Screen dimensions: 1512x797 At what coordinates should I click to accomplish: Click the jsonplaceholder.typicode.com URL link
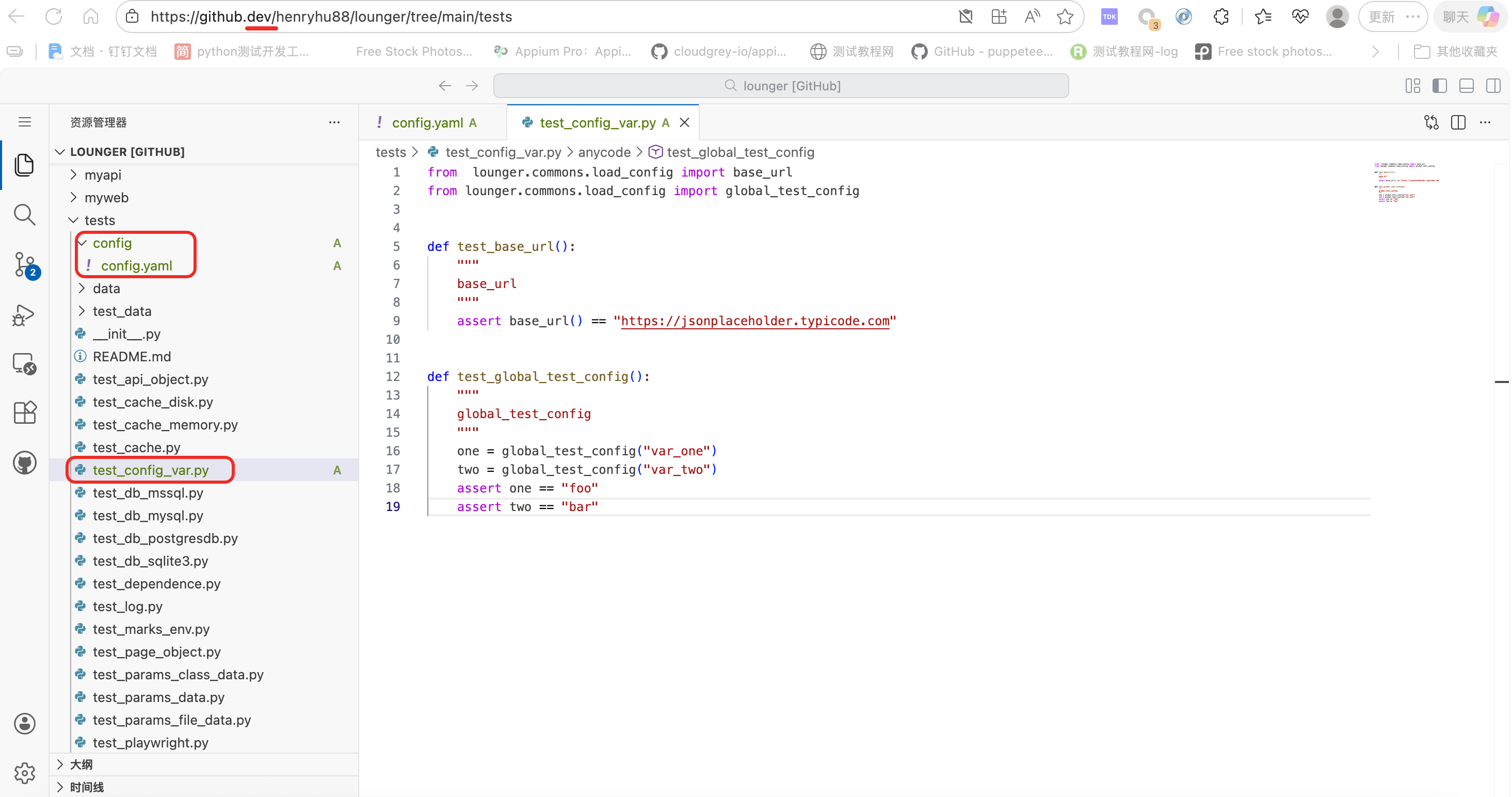coord(755,321)
